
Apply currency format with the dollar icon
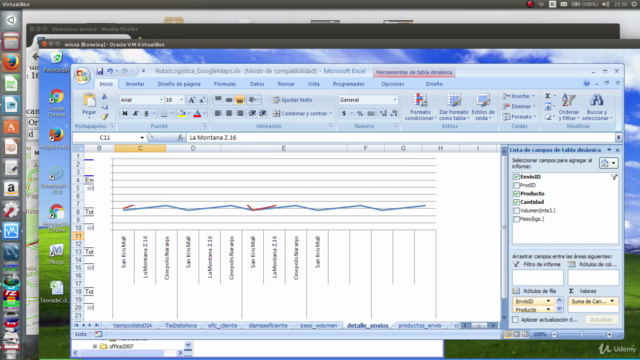[x=344, y=113]
